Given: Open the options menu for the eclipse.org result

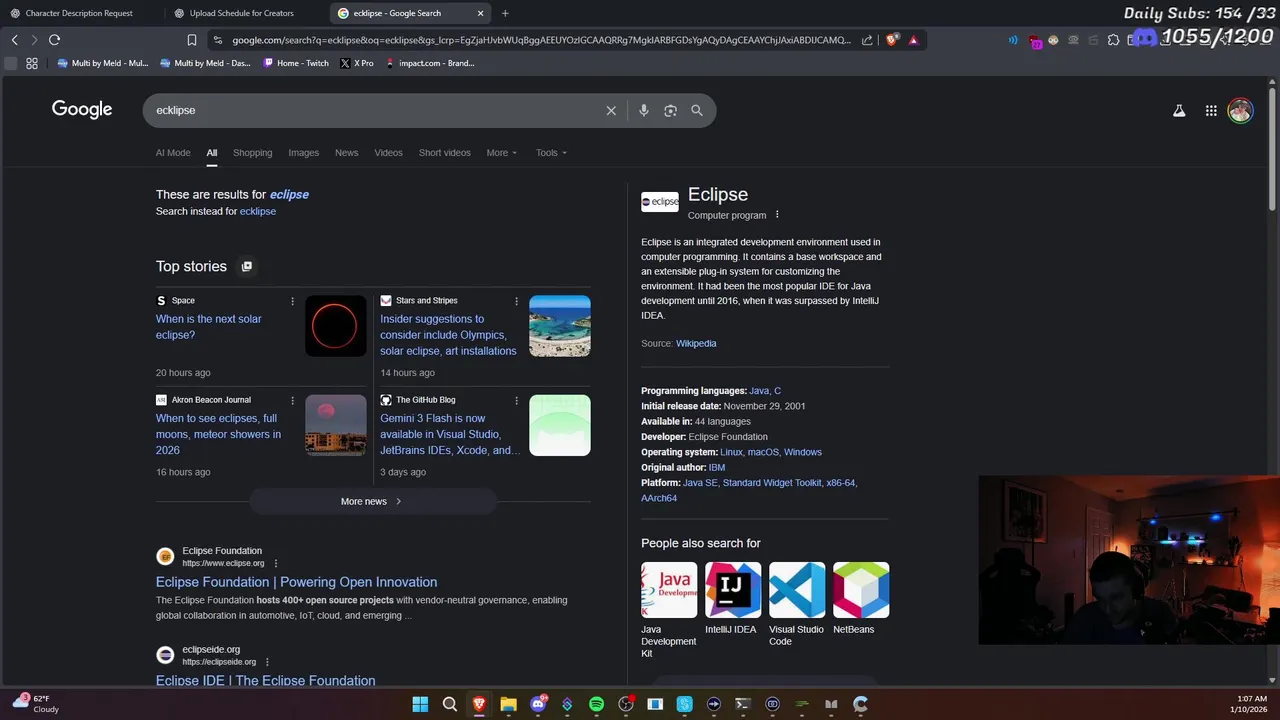Looking at the screenshot, I should point(276,563).
